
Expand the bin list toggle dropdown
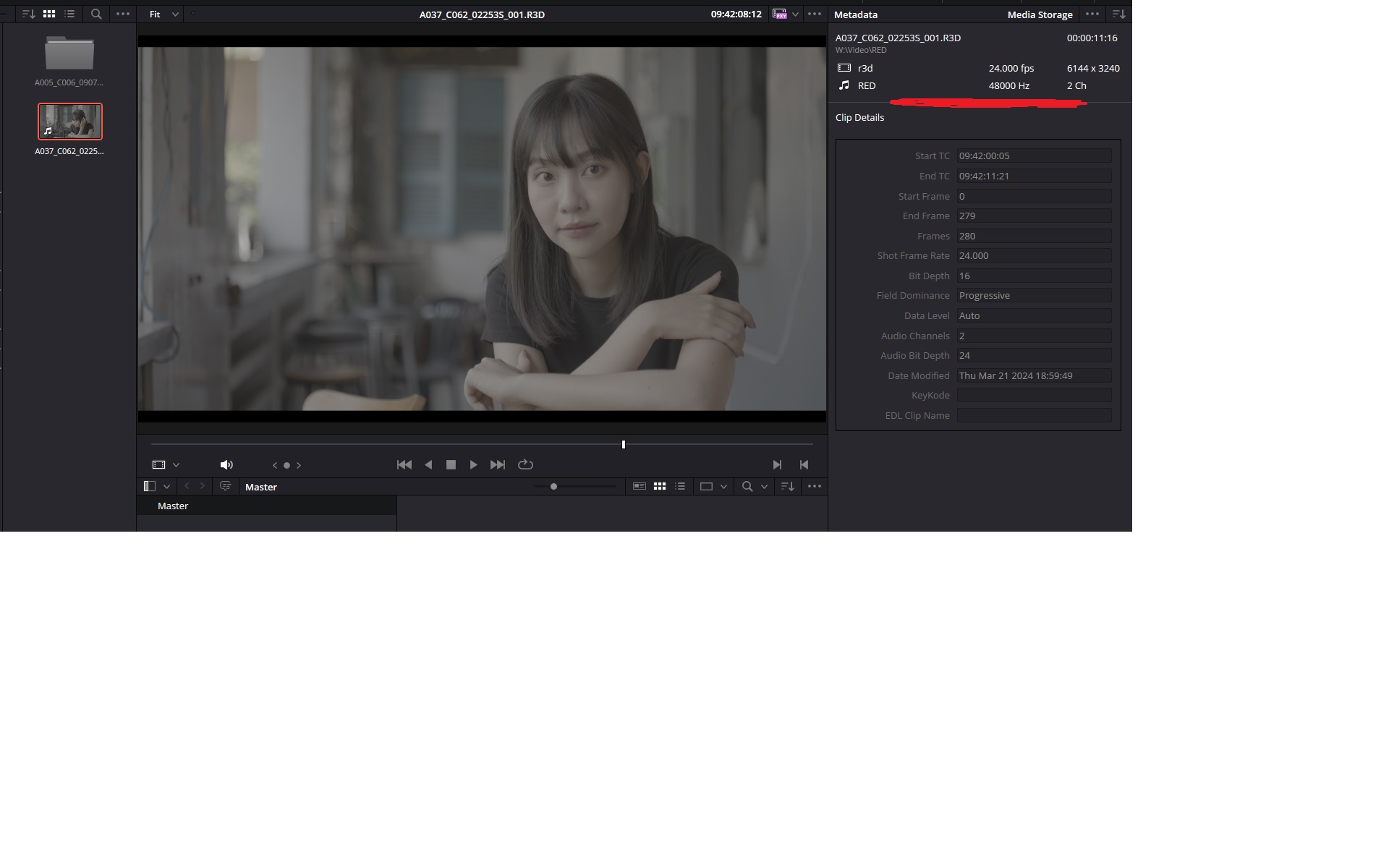pos(166,487)
